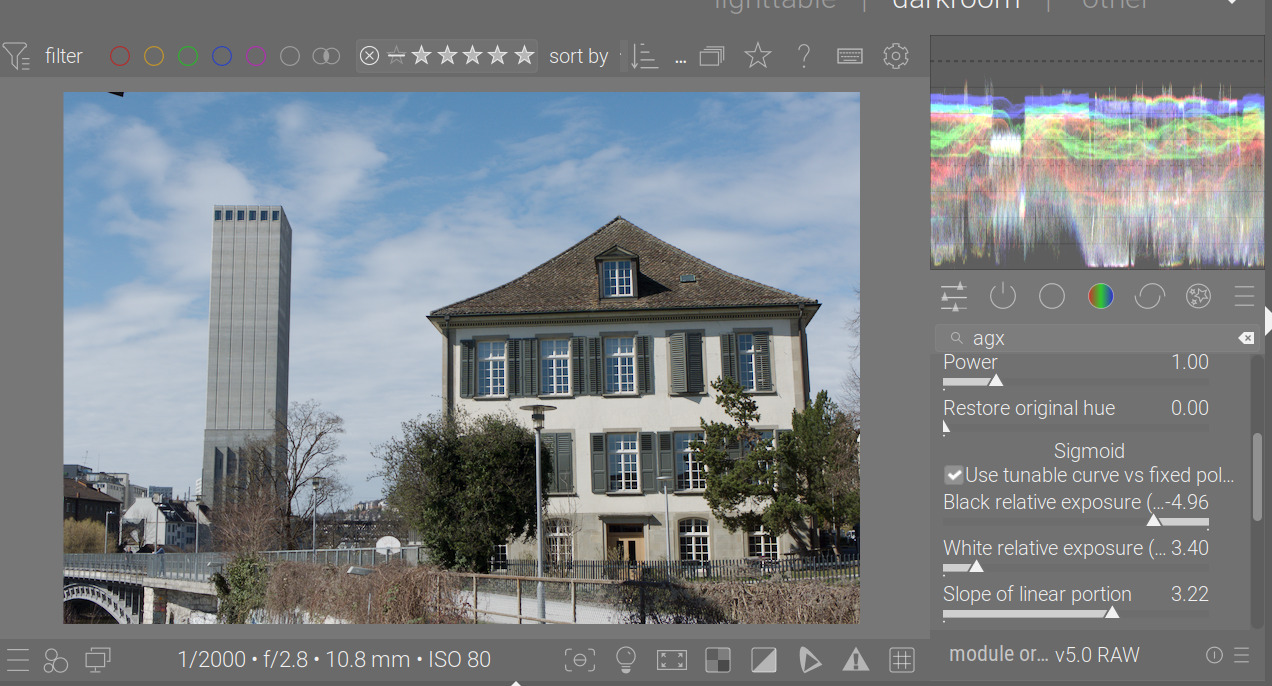Open quick presets menu icon

click(17, 660)
